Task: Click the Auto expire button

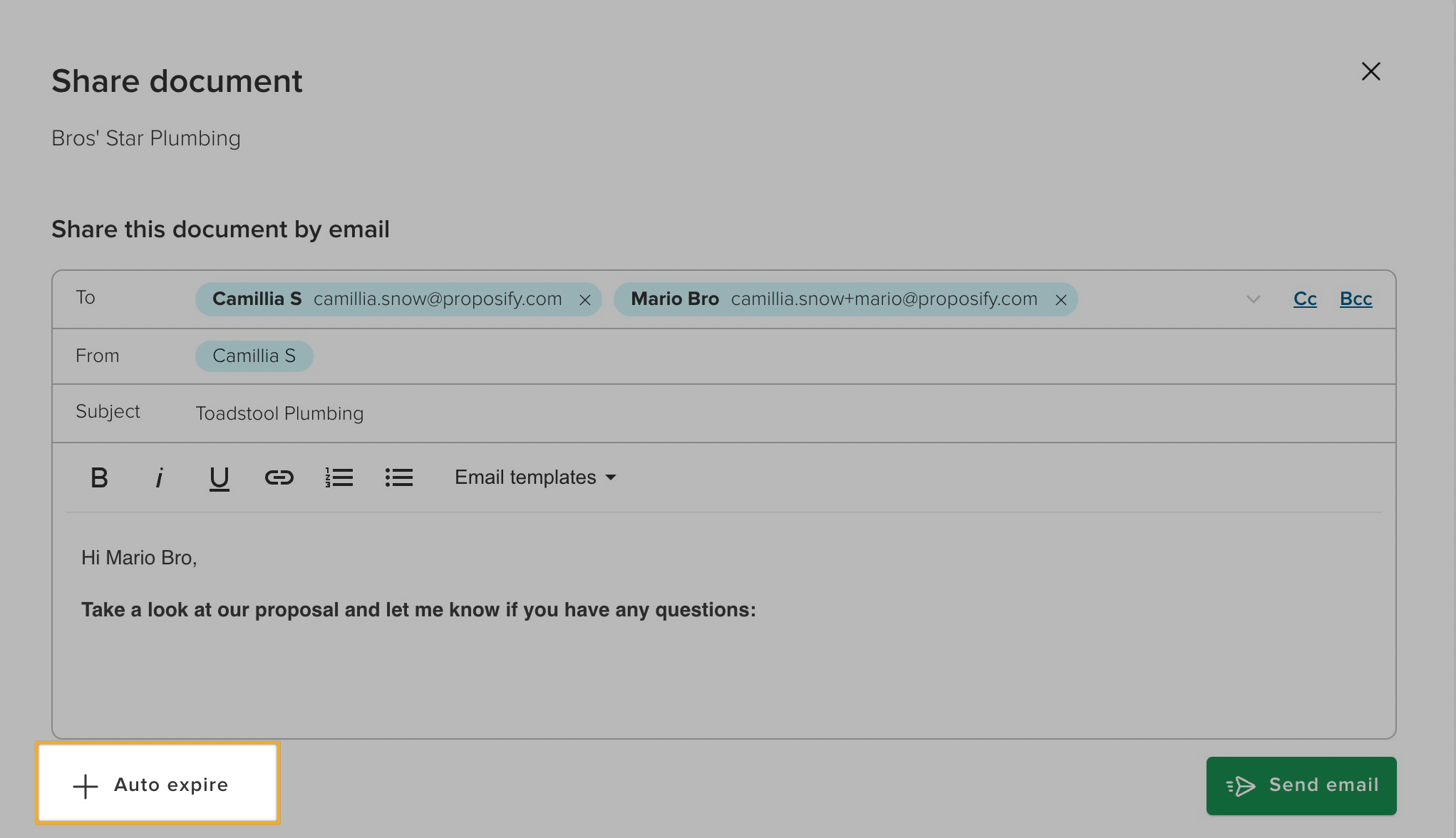Action: point(158,784)
